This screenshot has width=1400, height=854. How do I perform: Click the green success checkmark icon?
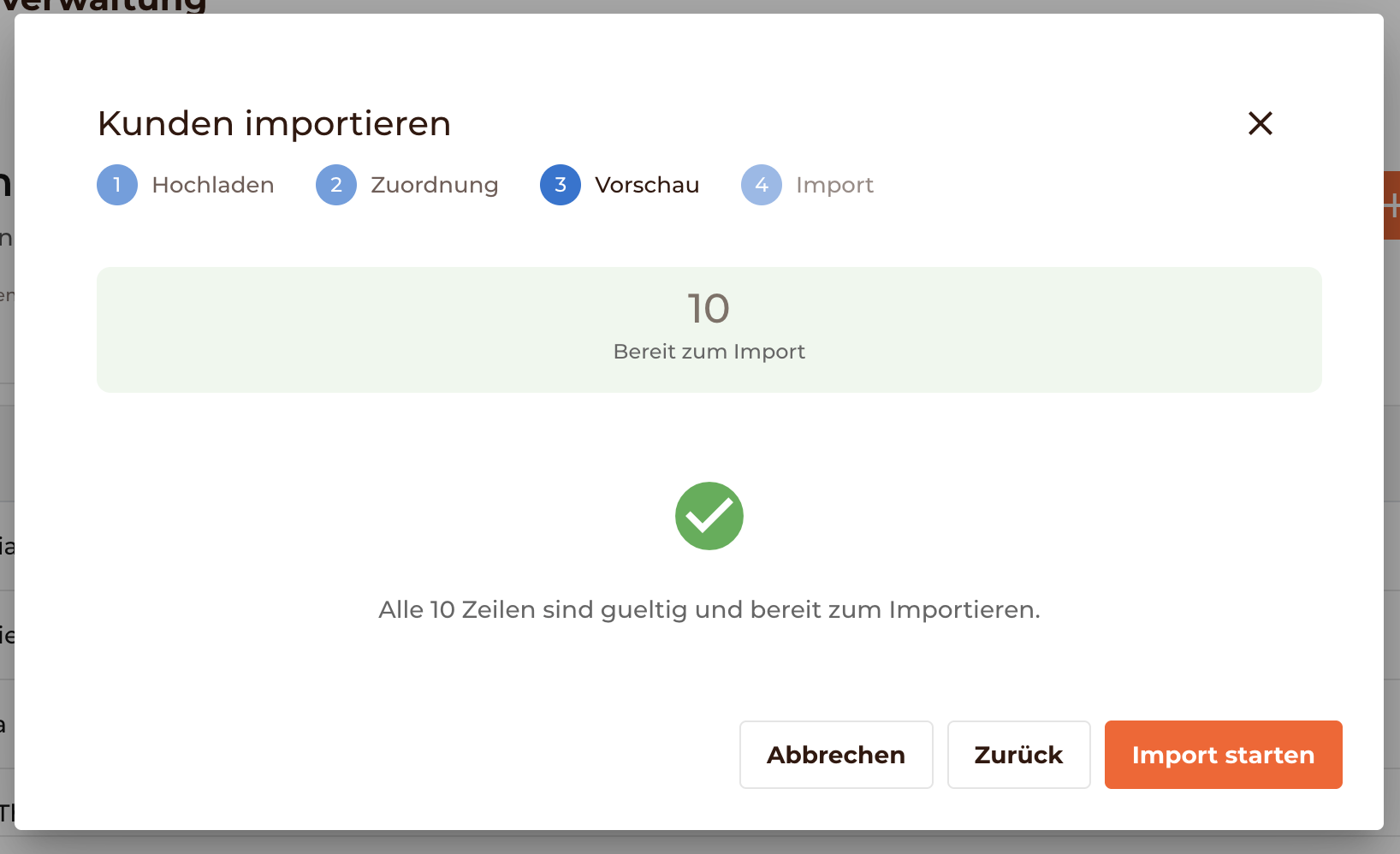click(709, 516)
